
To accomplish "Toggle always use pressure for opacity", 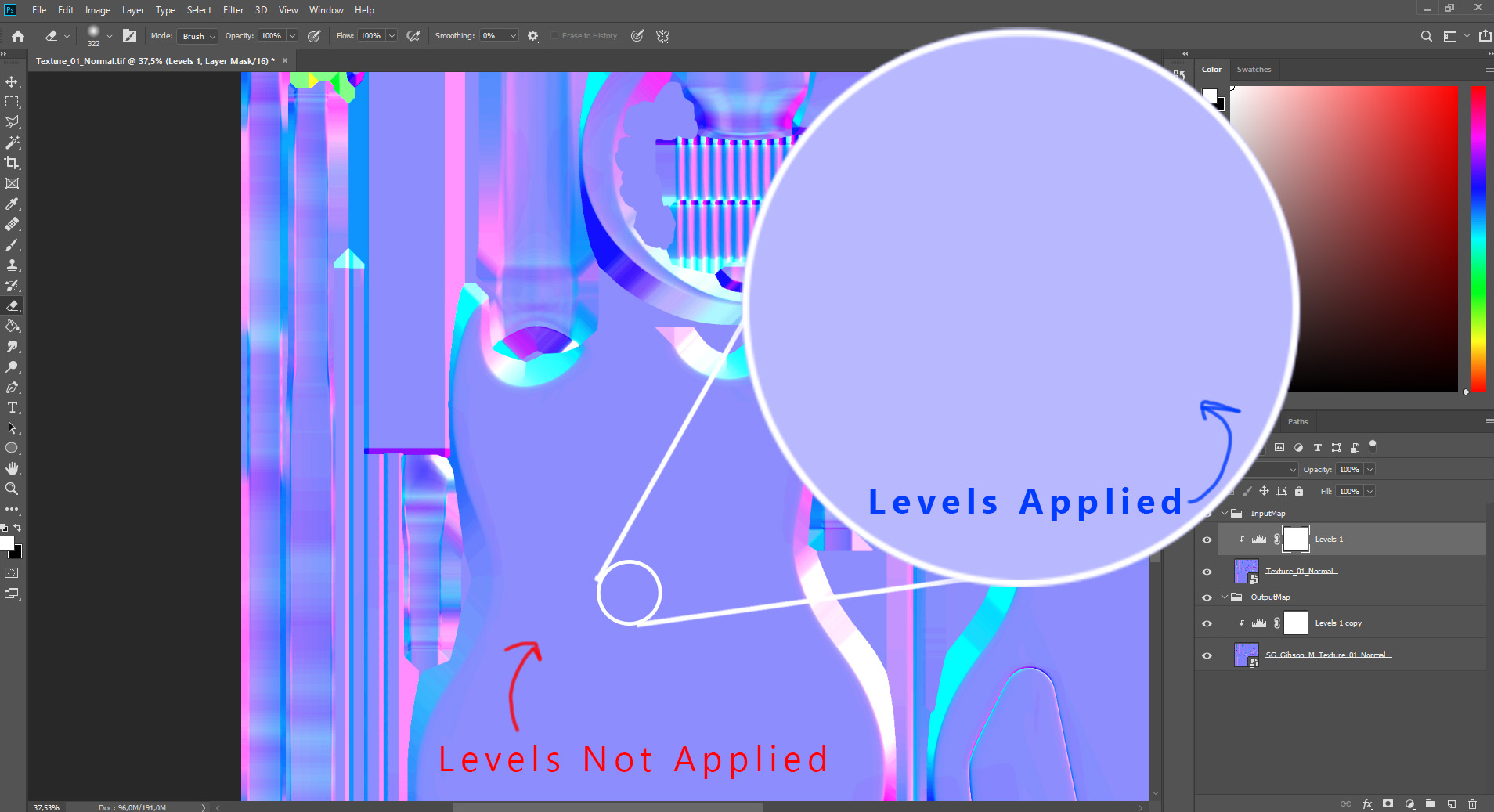I will click(x=314, y=36).
